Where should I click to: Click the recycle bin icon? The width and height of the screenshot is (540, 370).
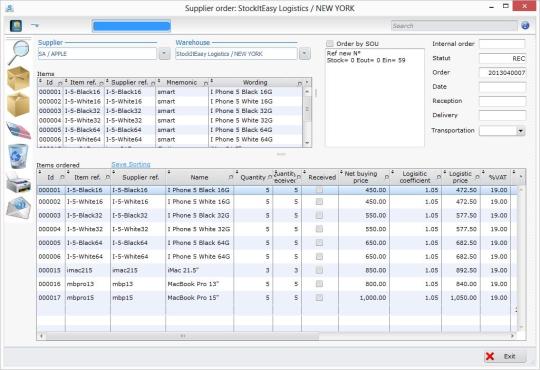pyautogui.click(x=18, y=156)
